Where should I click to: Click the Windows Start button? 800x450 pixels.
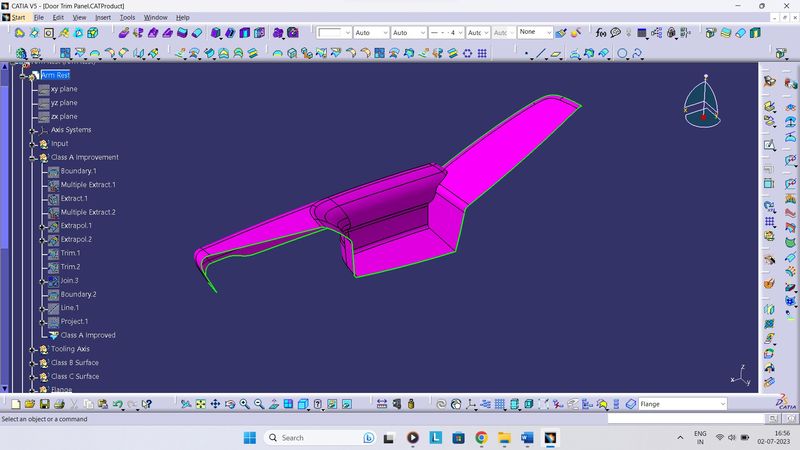tap(249, 438)
